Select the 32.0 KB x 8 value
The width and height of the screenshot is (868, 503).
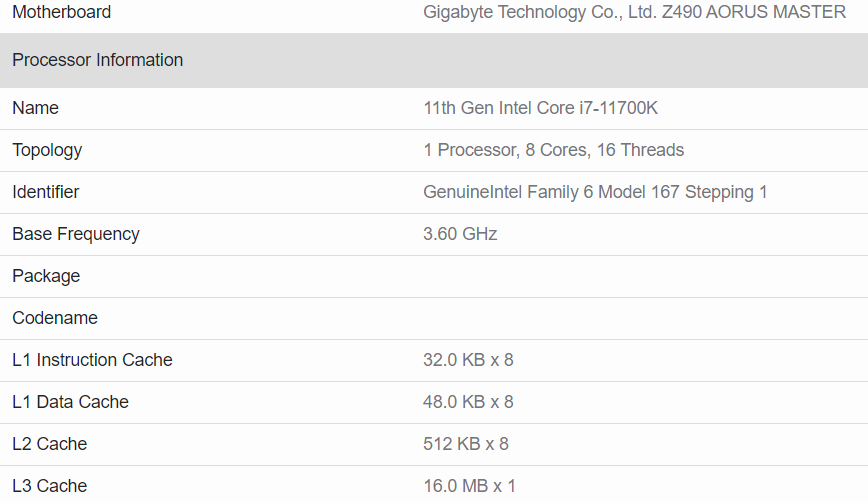pos(468,360)
